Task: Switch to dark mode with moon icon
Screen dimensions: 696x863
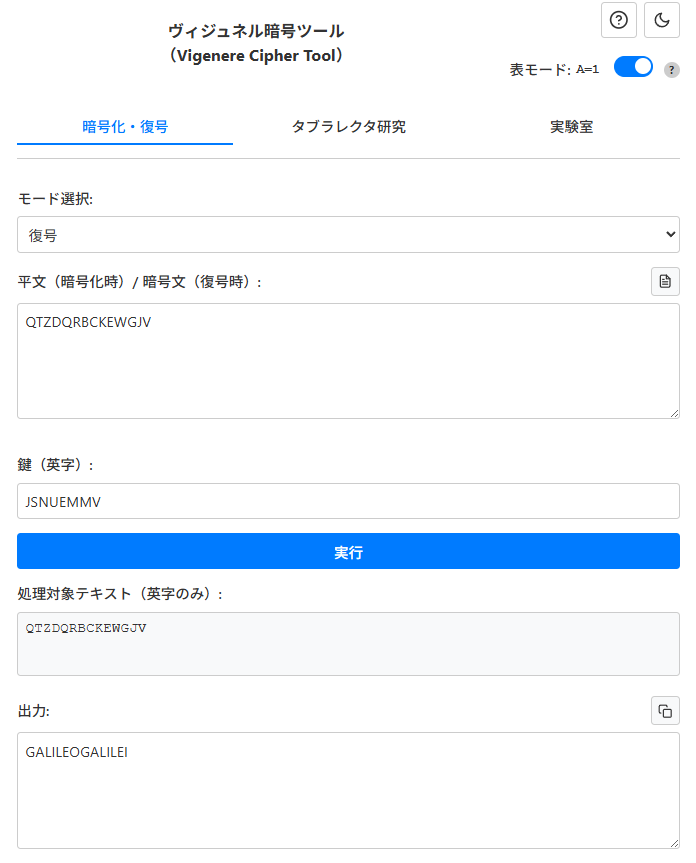Action: click(662, 20)
